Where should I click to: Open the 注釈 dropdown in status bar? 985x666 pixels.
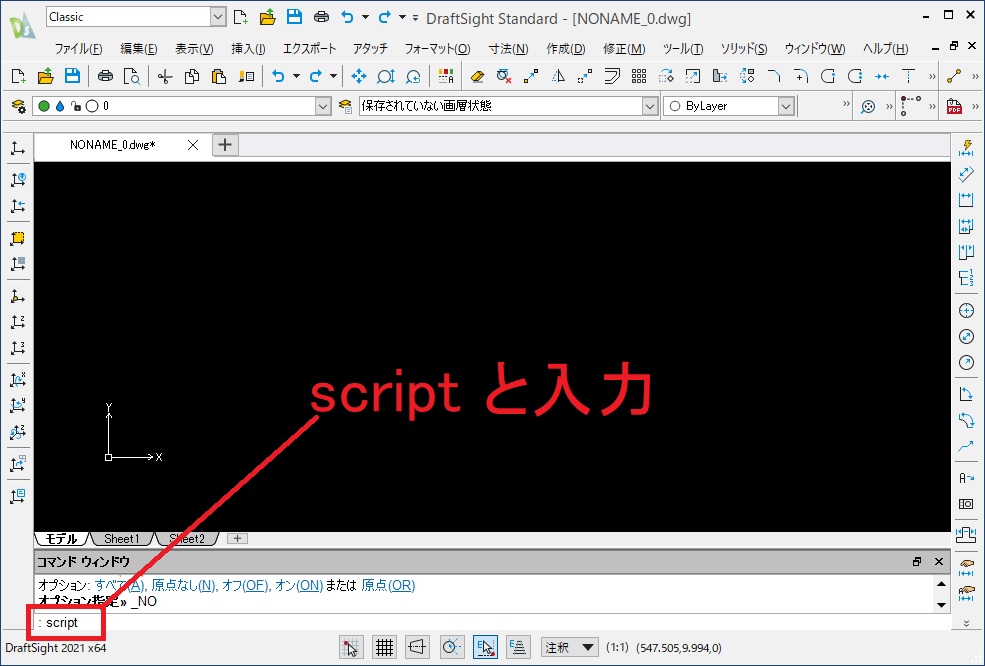(x=569, y=647)
